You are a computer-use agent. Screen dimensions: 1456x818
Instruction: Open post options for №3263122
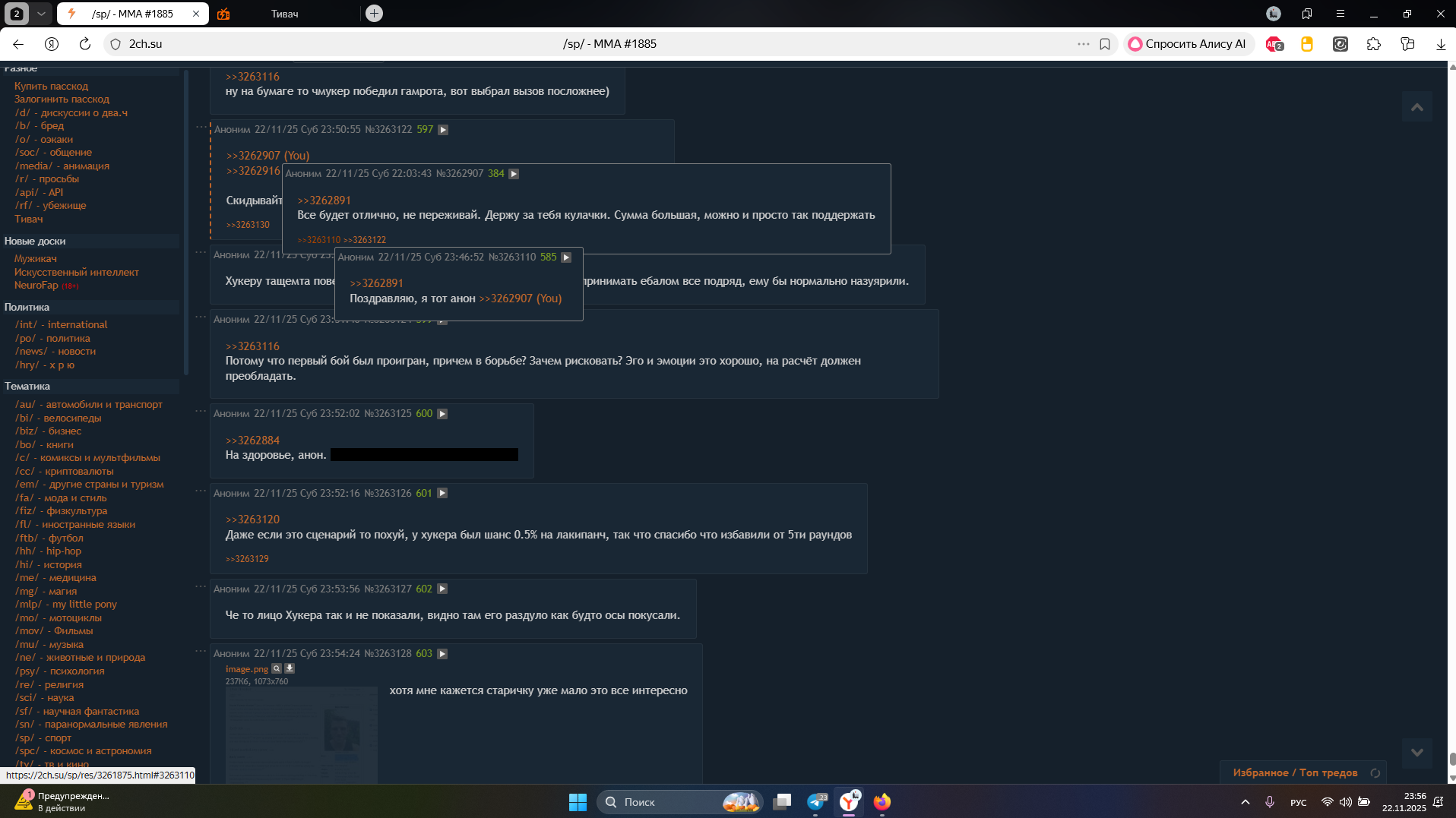click(443, 130)
